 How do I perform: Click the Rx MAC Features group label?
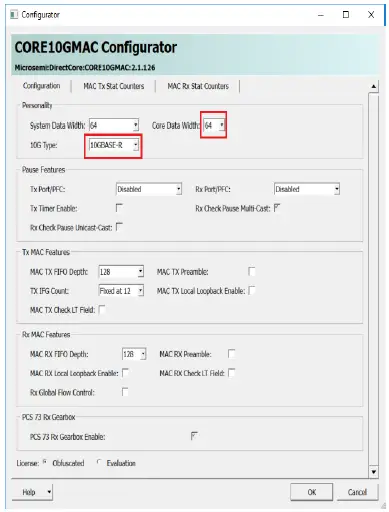point(46,334)
